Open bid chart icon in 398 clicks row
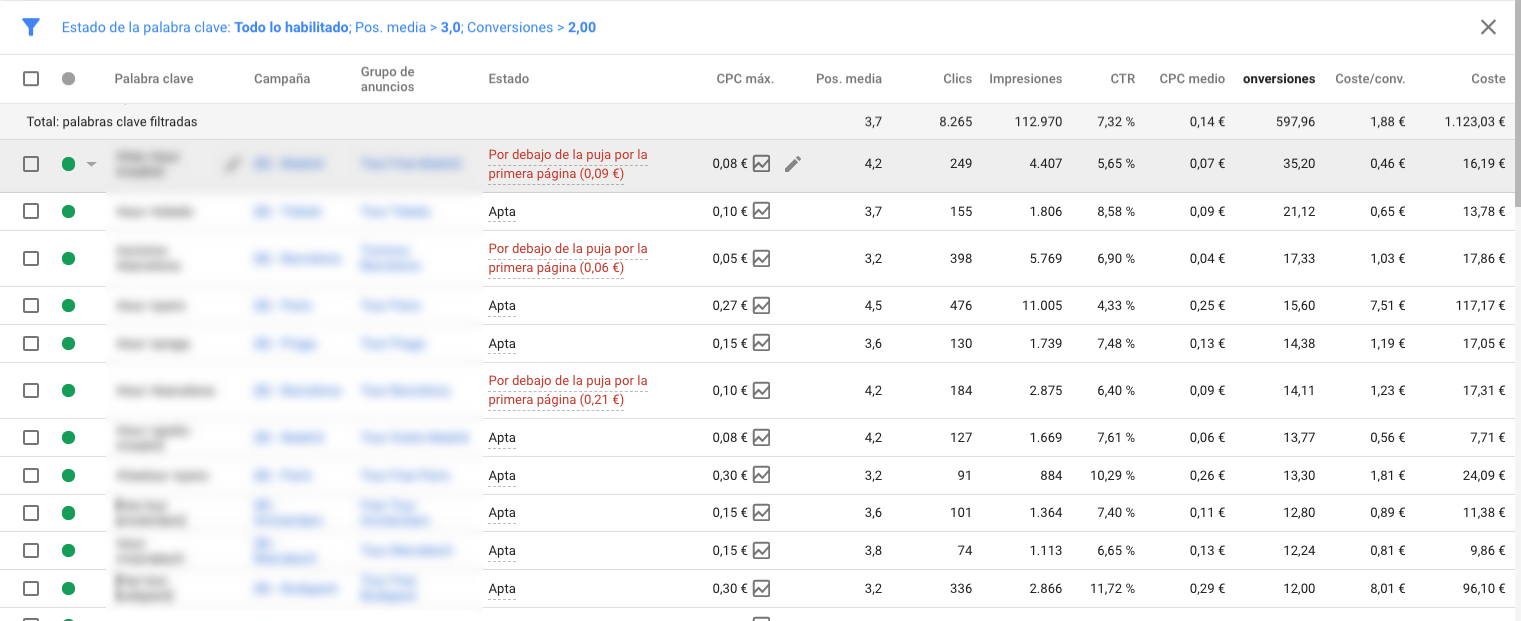Image resolution: width=1521 pixels, height=621 pixels. point(761,258)
